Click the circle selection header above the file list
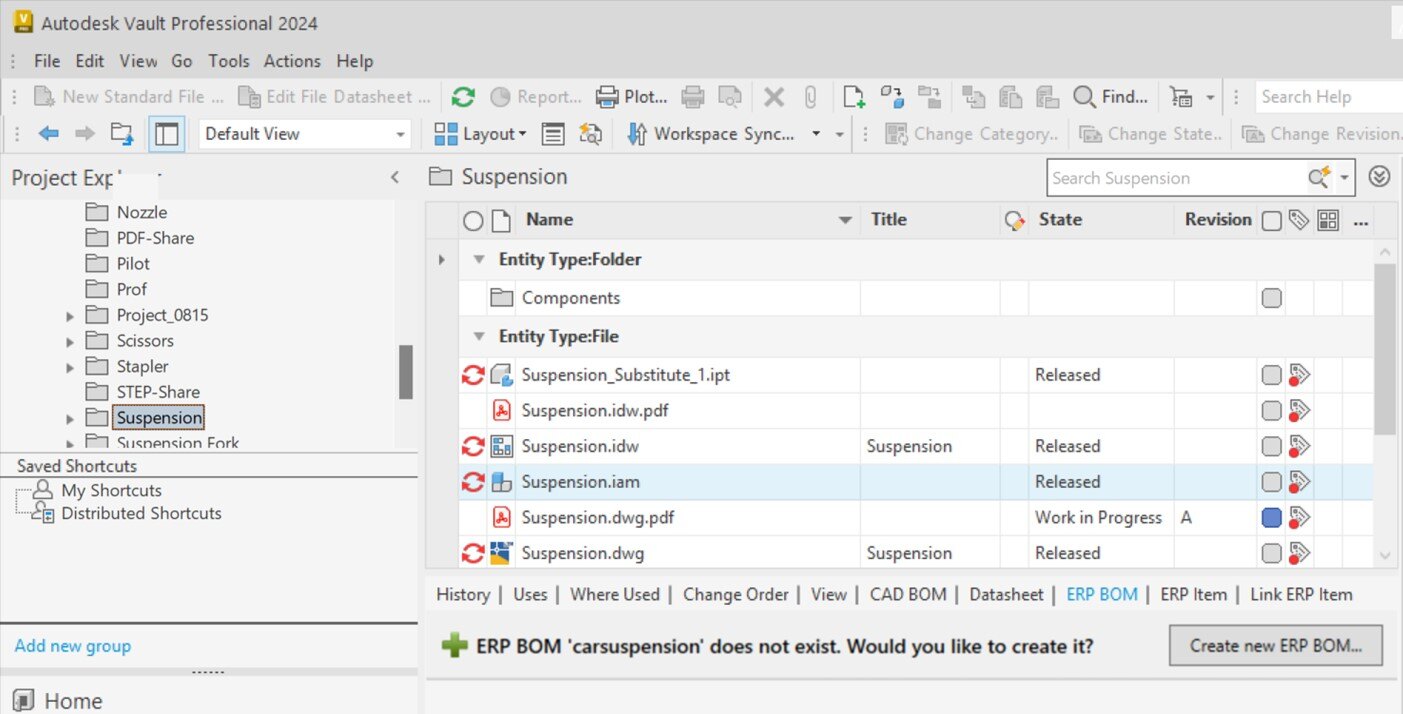Image resolution: width=1403 pixels, height=714 pixels. point(471,219)
